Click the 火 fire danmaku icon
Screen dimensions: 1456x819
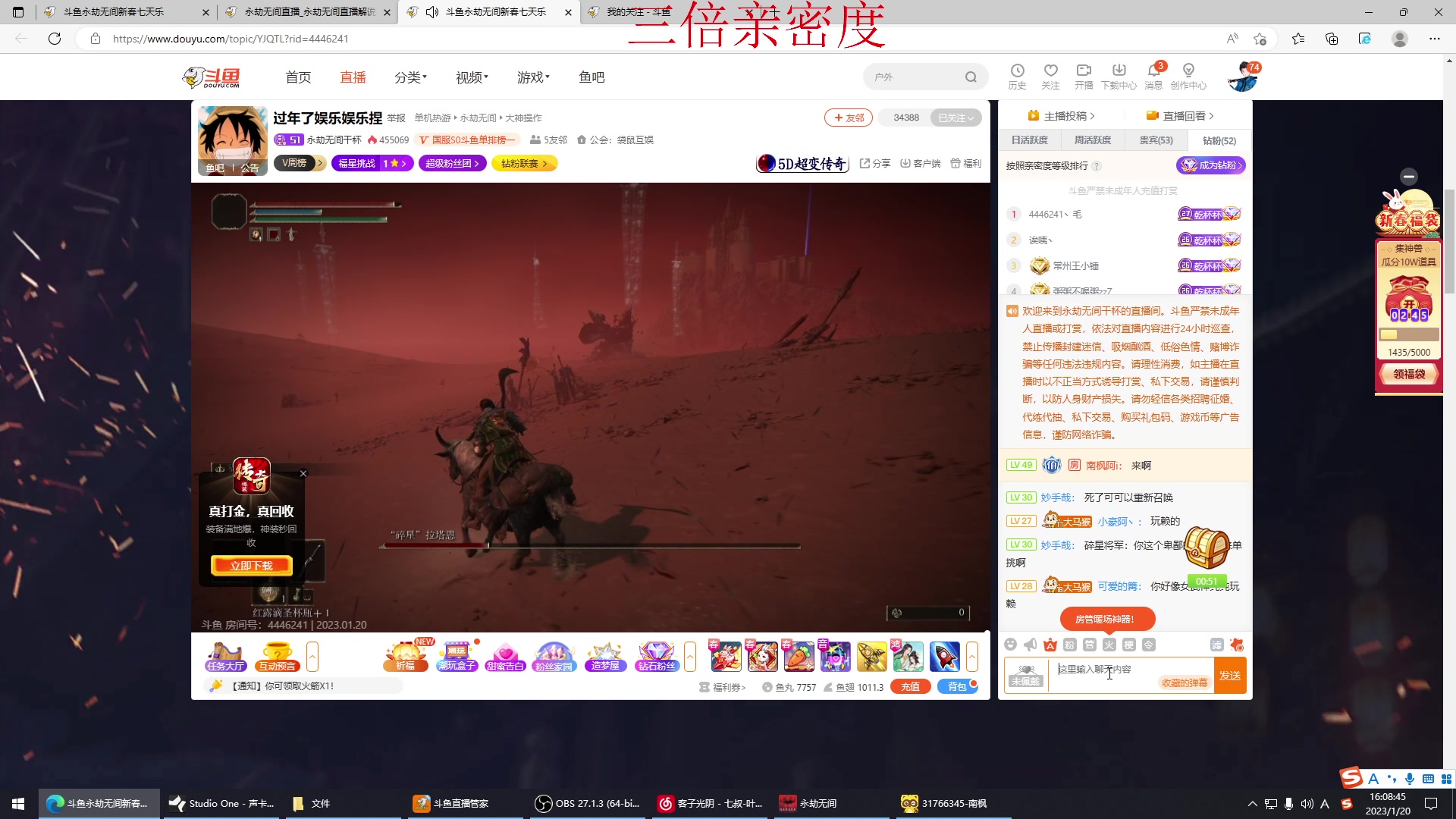click(x=1109, y=645)
